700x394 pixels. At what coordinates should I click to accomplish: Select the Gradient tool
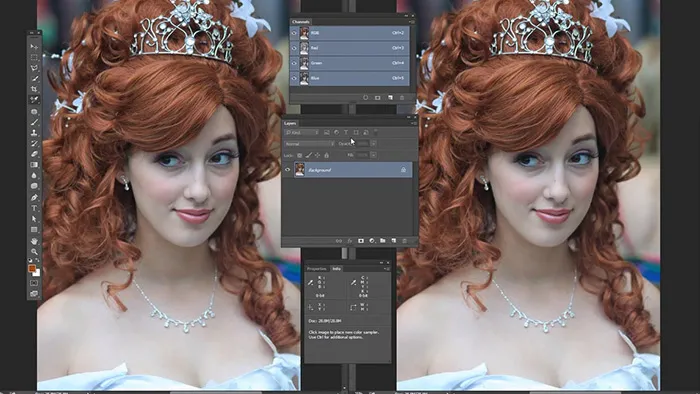pyautogui.click(x=34, y=165)
